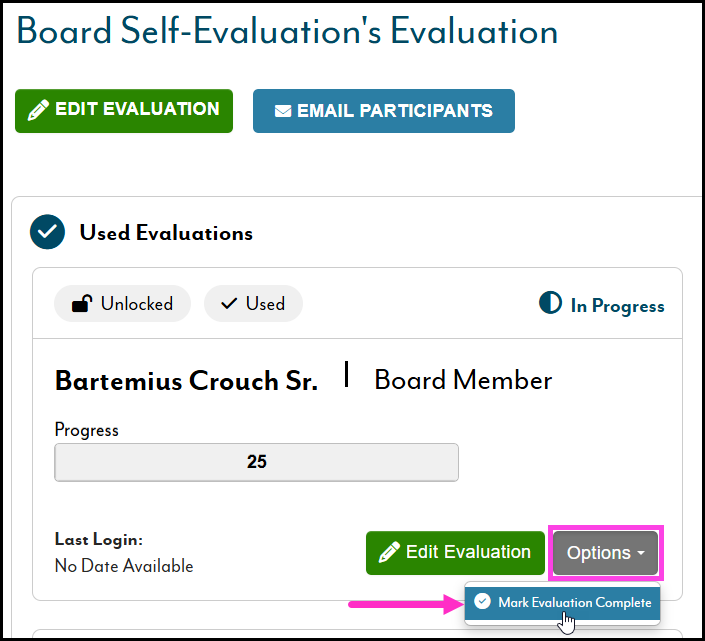Viewport: 705px width, 641px height.
Task: Click pencil icon on Bartemius's Edit Evaluation button
Action: click(389, 552)
